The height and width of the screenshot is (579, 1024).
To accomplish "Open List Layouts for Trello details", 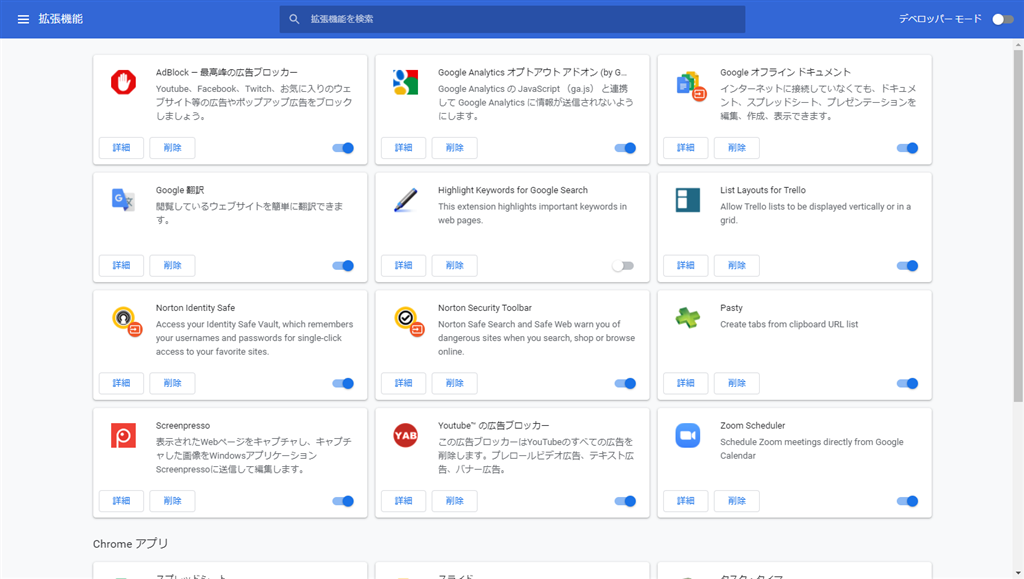I will coord(686,266).
